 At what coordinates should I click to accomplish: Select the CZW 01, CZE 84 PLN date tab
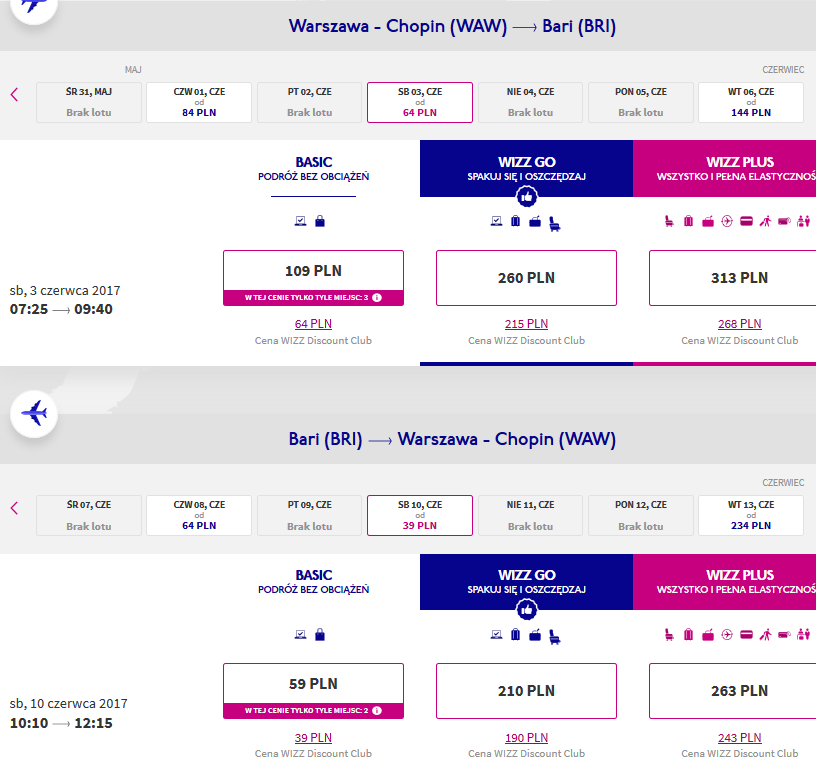[199, 103]
